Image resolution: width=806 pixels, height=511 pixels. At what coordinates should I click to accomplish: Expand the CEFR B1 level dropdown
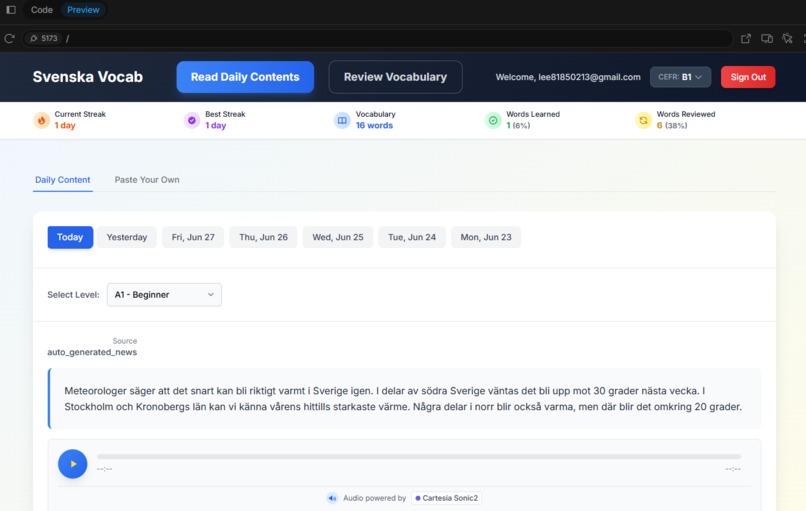[x=680, y=77]
